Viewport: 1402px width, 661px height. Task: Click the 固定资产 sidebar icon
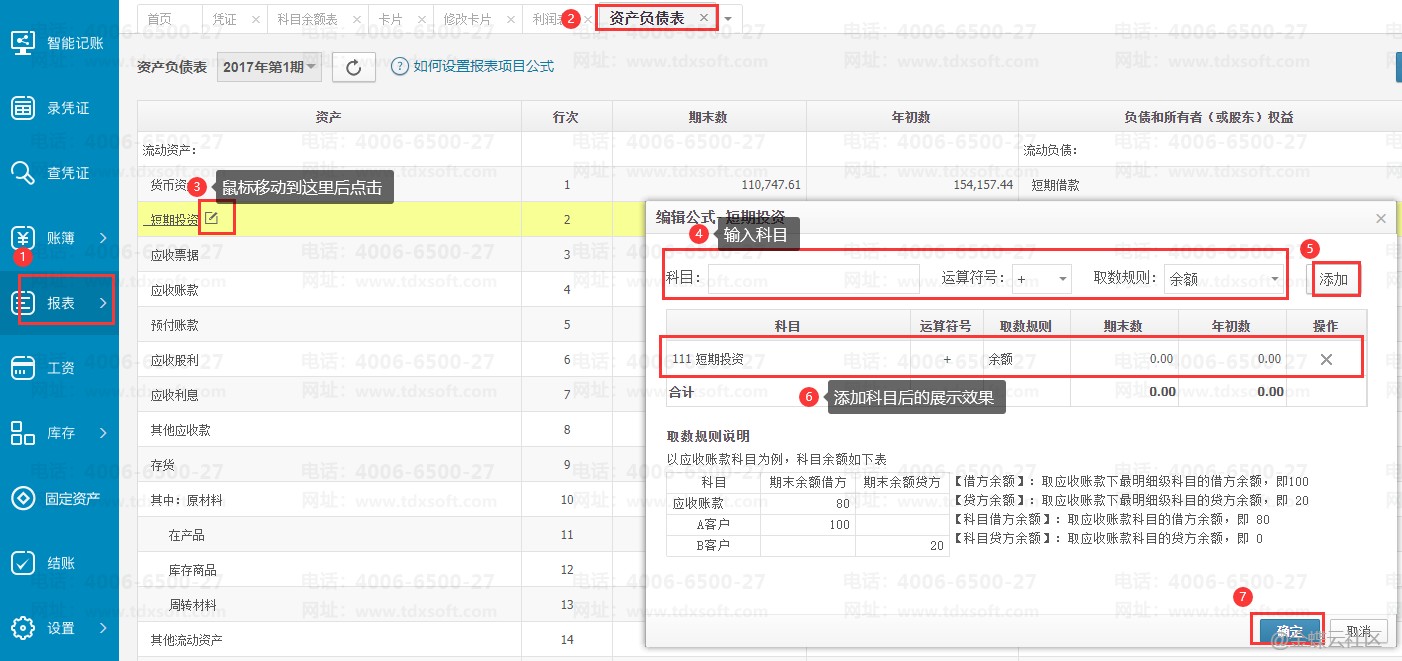23,498
